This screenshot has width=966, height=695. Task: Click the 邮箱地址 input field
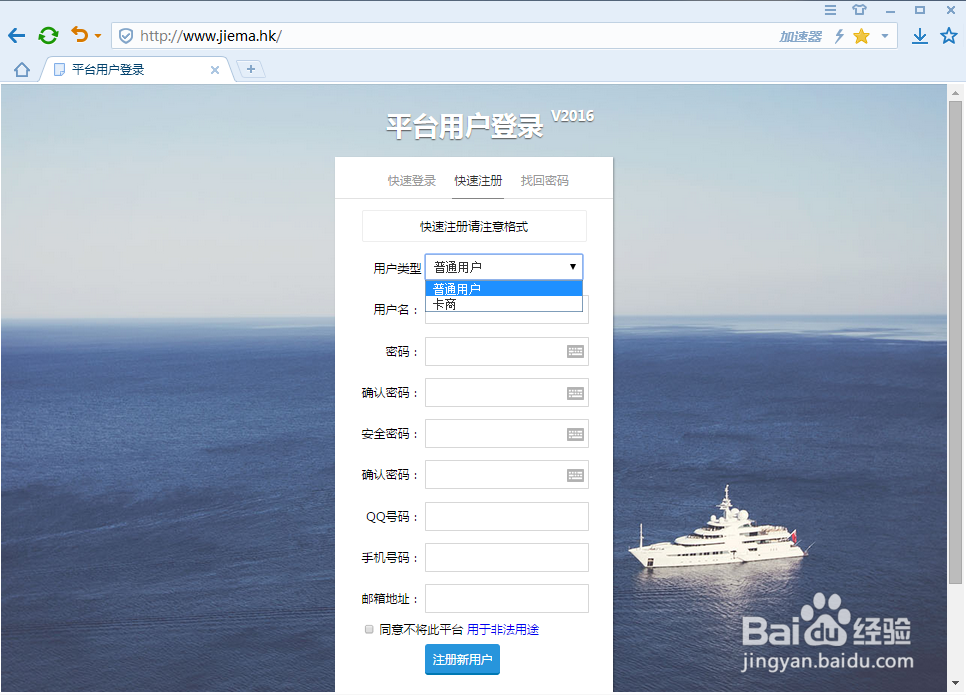pos(506,598)
